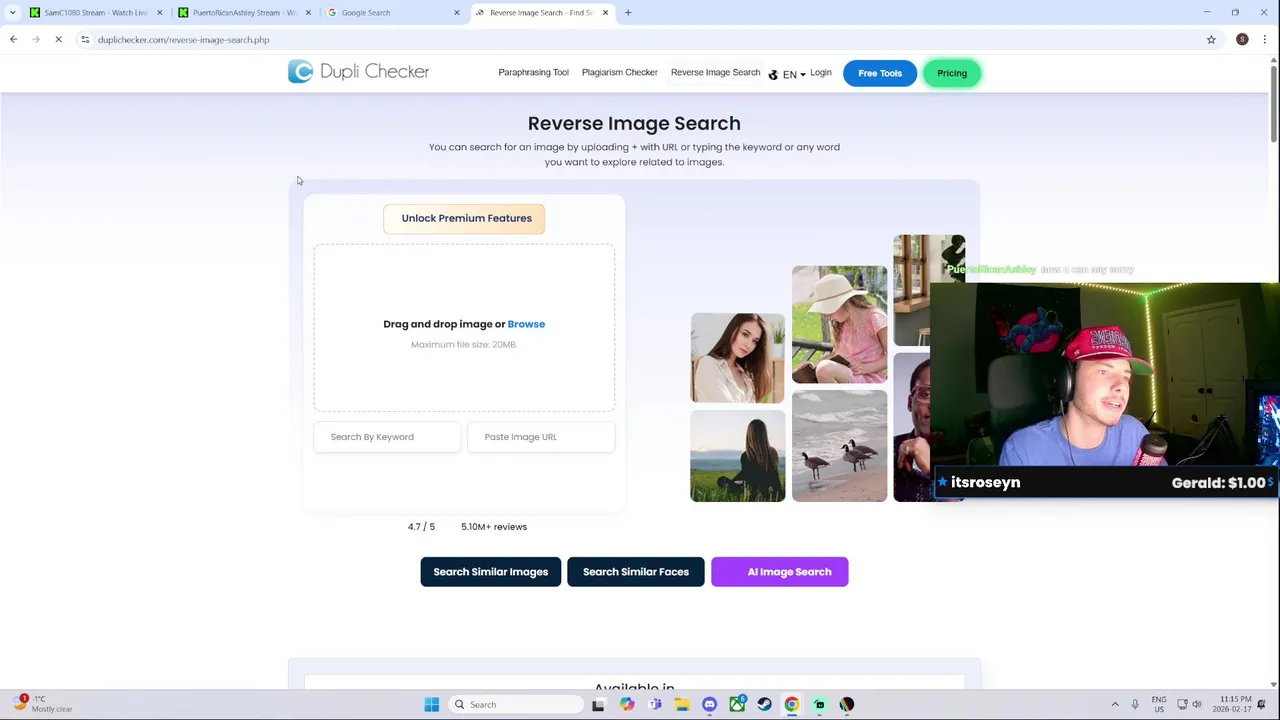The width and height of the screenshot is (1280, 720).
Task: Close the Google Search tab
Action: [x=457, y=13]
